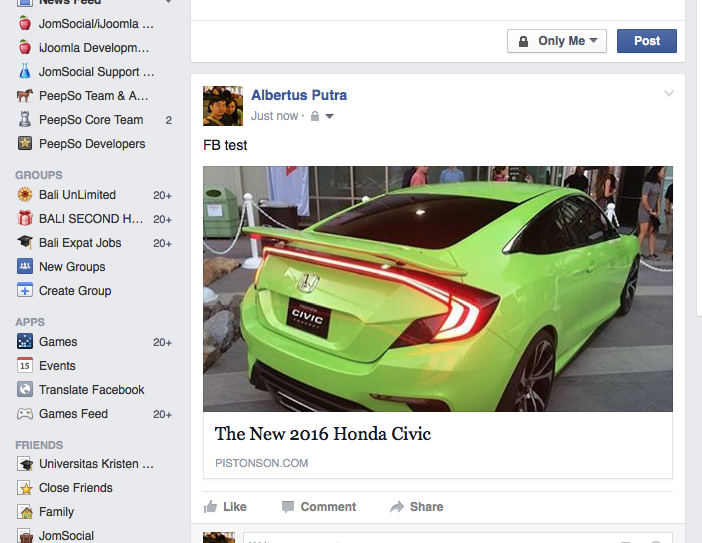
Task: Open the Only Me privacy dropdown
Action: pos(557,41)
